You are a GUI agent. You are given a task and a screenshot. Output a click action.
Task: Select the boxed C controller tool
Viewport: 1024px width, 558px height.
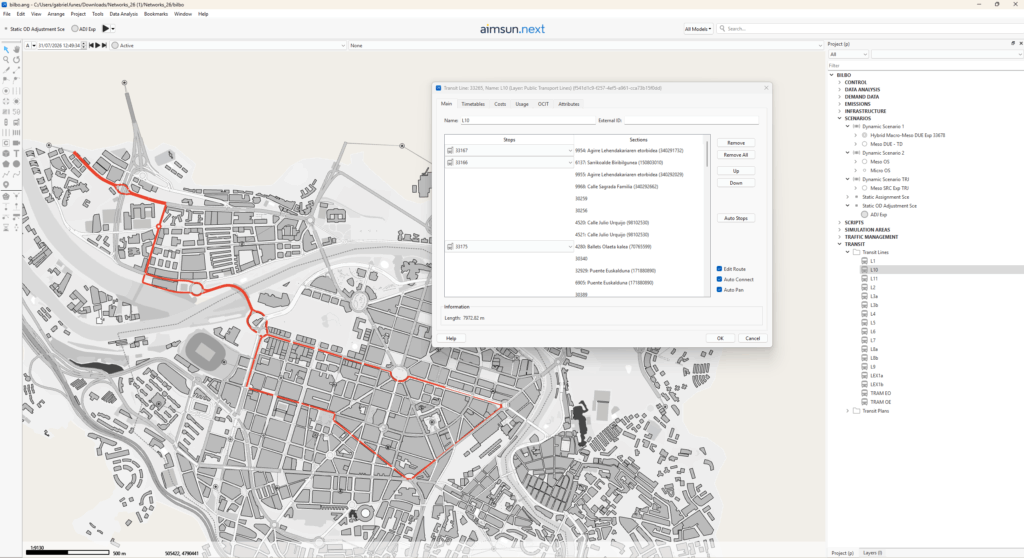(x=7, y=143)
